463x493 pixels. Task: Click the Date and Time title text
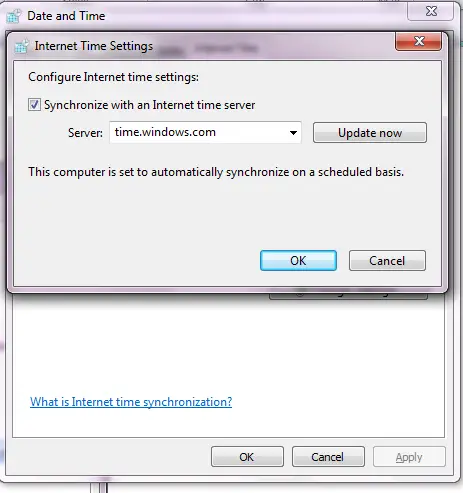tap(66, 16)
